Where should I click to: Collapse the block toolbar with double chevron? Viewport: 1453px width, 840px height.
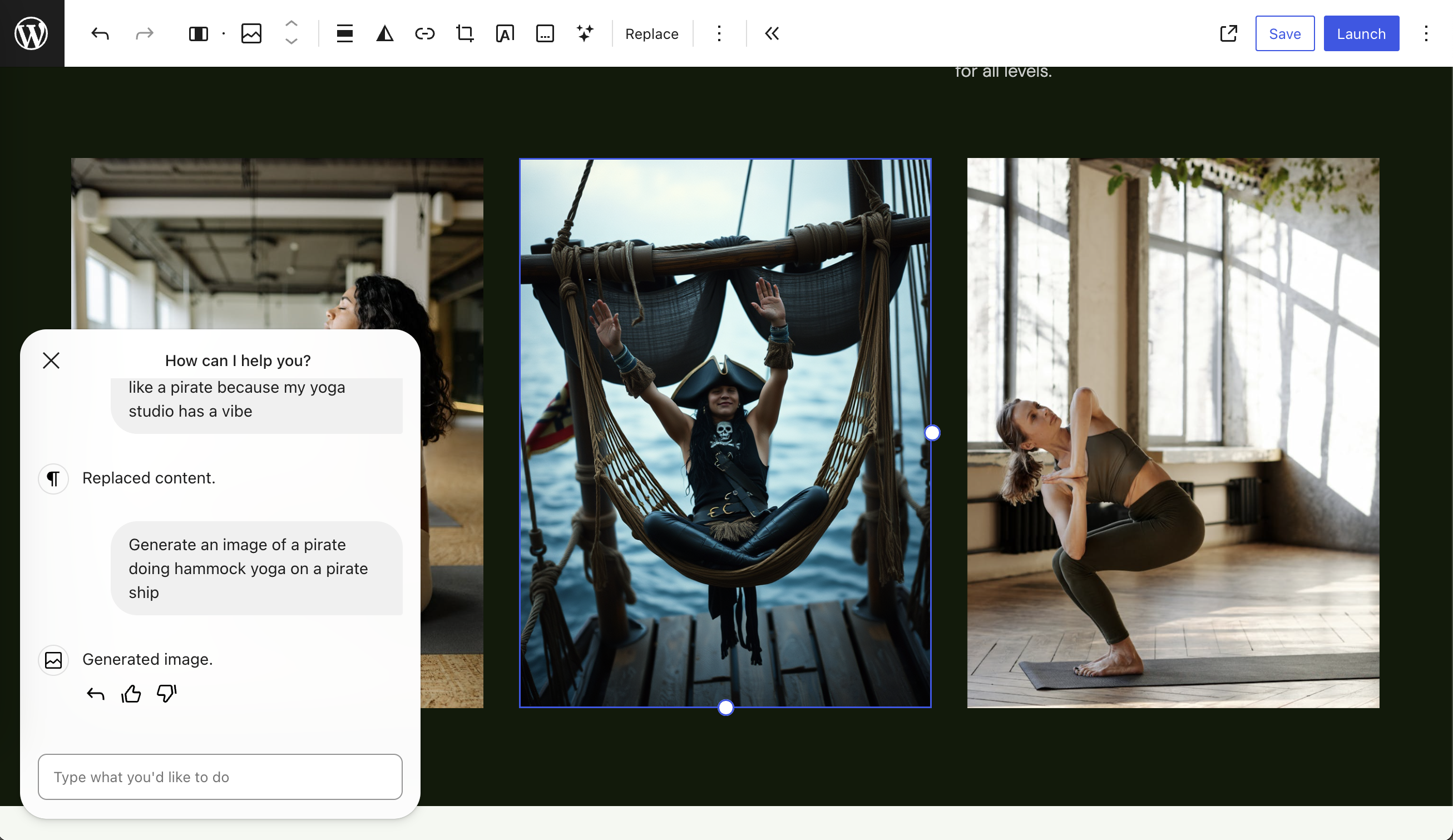click(x=772, y=33)
